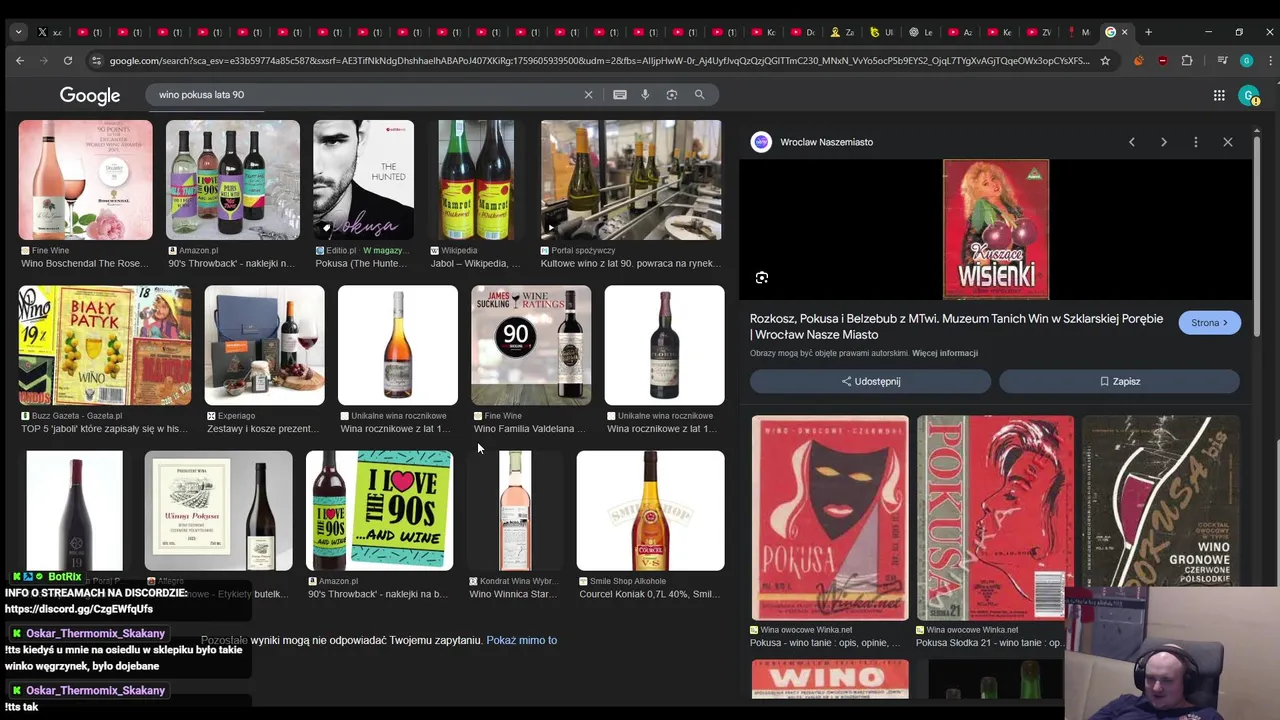Submit search with the magnifier icon
The image size is (1280, 720).
699,95
